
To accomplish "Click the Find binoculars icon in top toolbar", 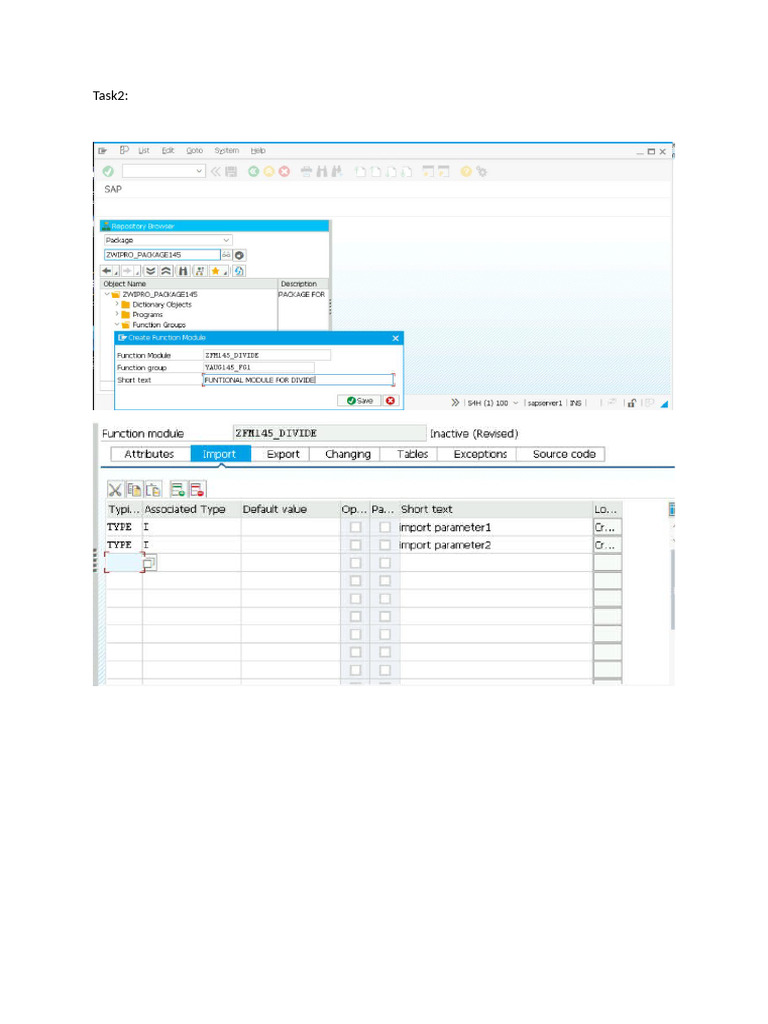I will pos(322,172).
